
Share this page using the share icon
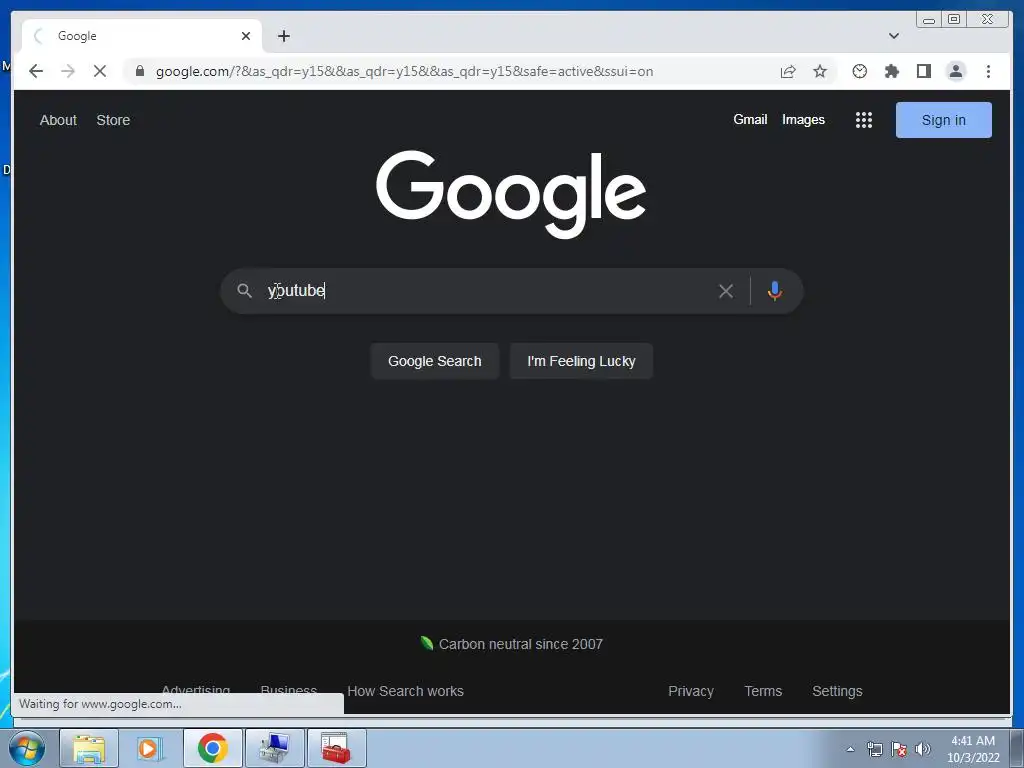pyautogui.click(x=788, y=71)
